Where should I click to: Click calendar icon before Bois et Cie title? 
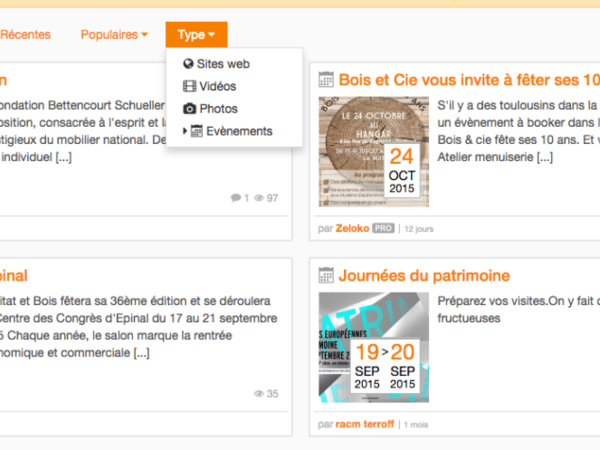(x=326, y=79)
